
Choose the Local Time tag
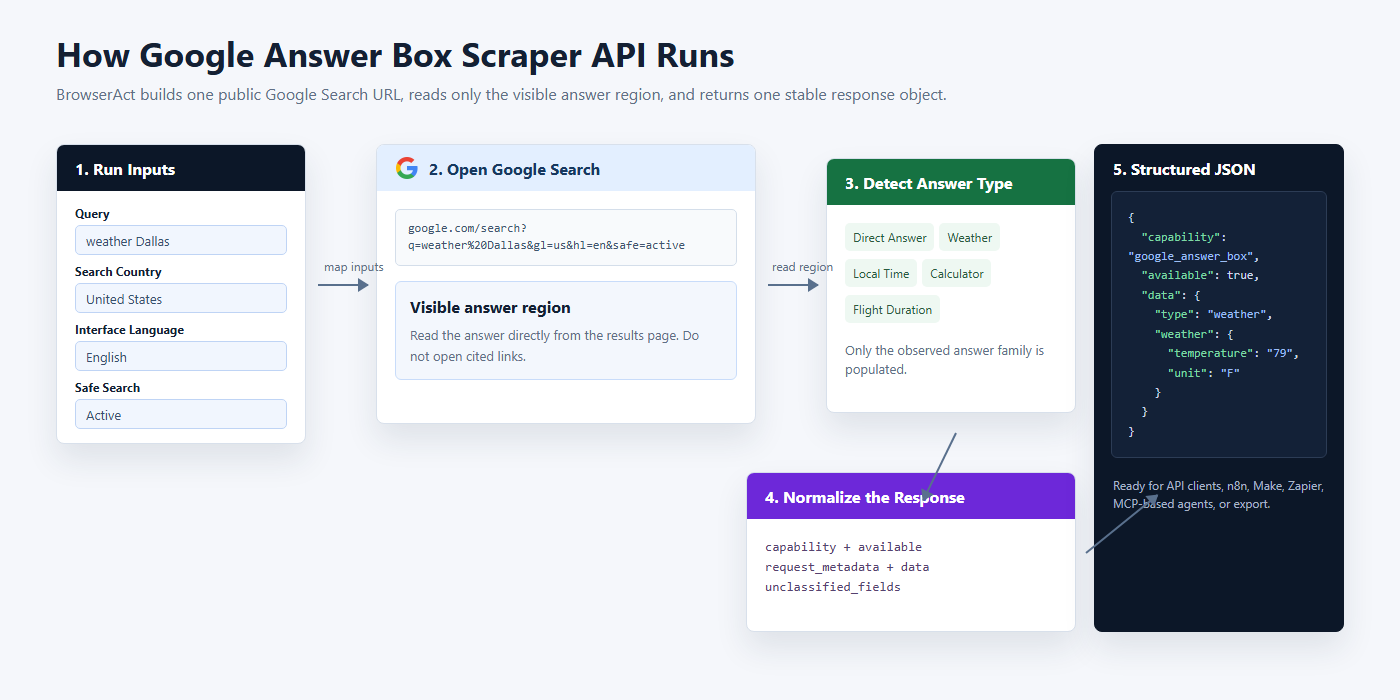[x=881, y=273]
